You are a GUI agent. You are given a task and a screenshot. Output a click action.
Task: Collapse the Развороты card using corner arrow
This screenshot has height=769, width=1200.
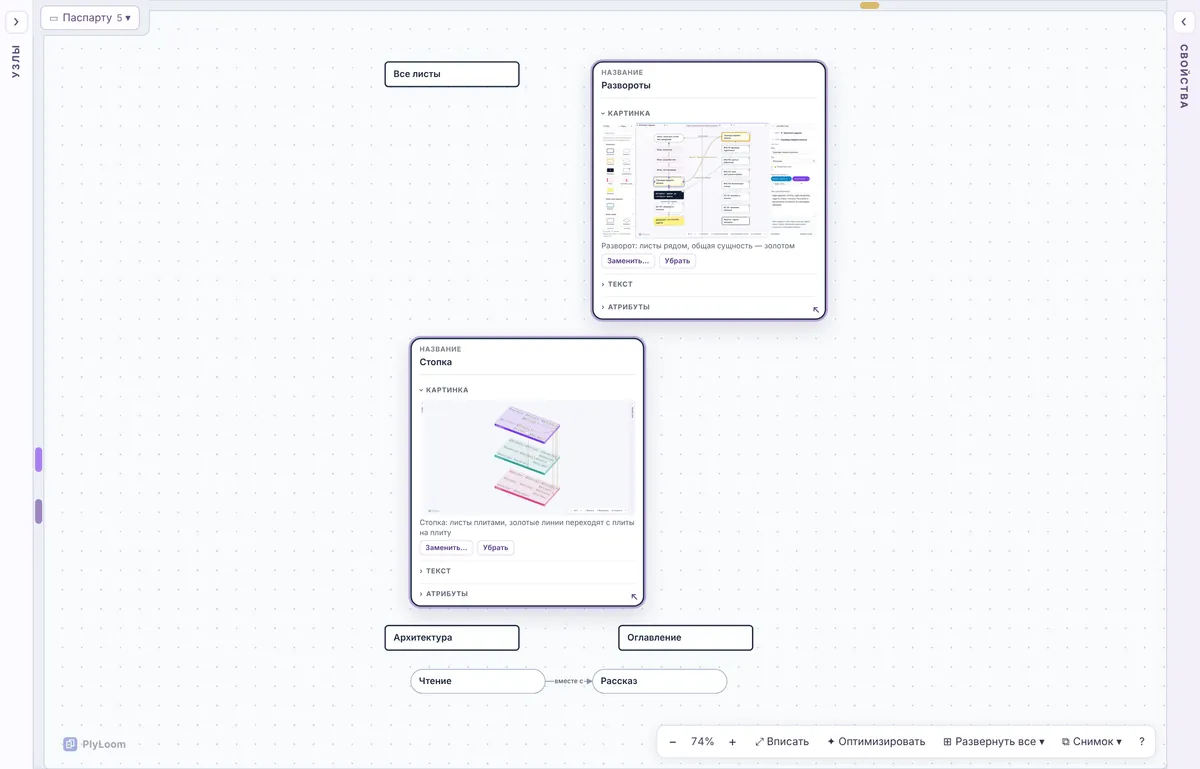pos(816,310)
